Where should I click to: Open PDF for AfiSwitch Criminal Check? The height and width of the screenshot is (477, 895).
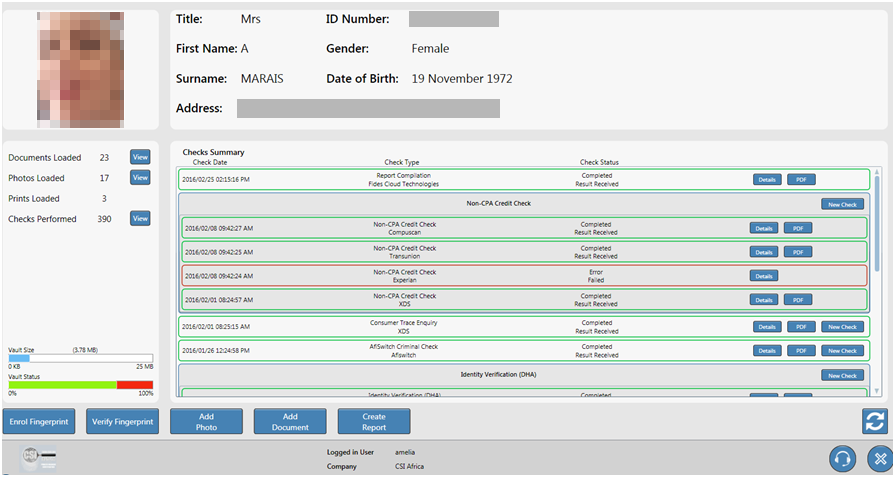click(x=801, y=351)
